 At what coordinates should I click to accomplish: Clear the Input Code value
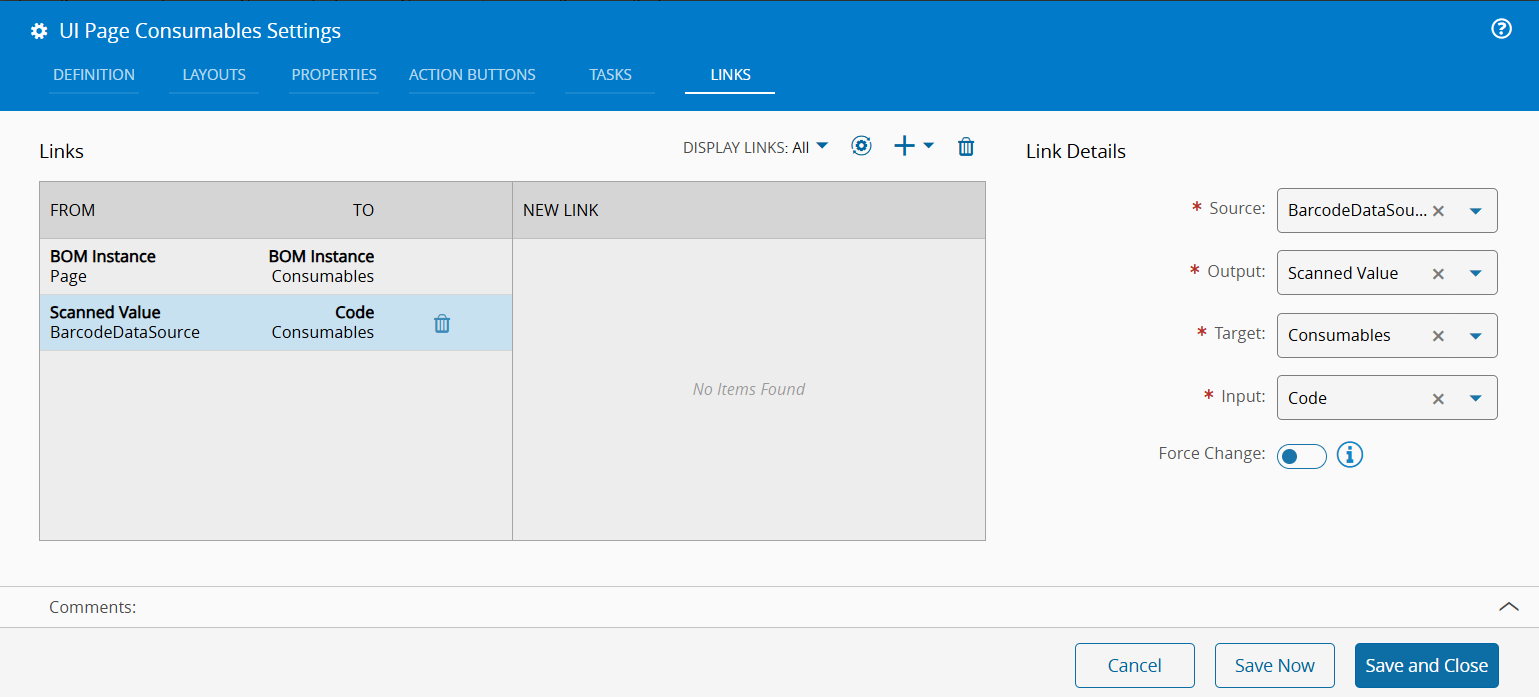coord(1438,398)
